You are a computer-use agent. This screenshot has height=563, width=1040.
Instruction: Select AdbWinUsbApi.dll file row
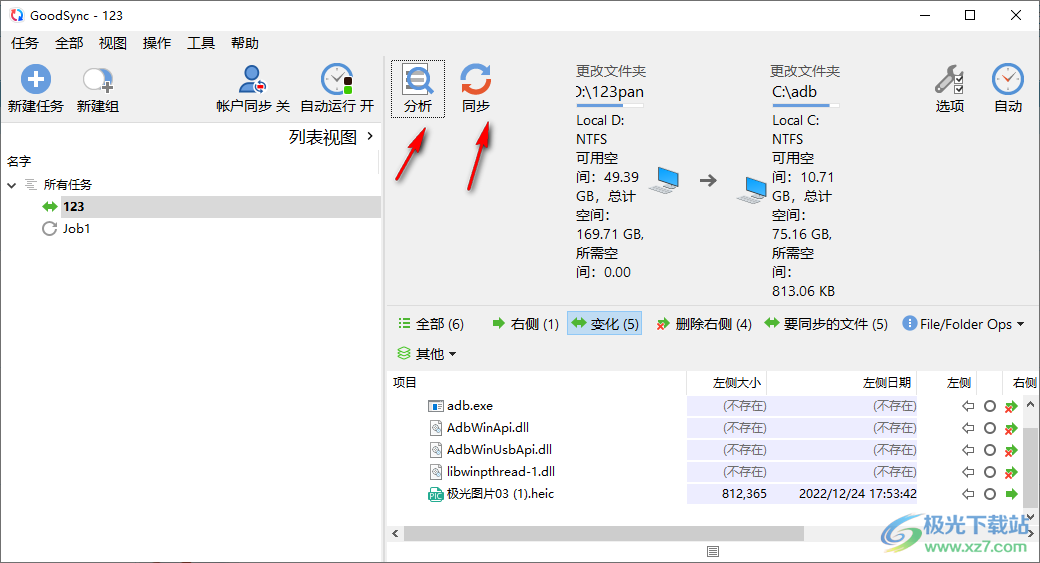click(x=499, y=450)
